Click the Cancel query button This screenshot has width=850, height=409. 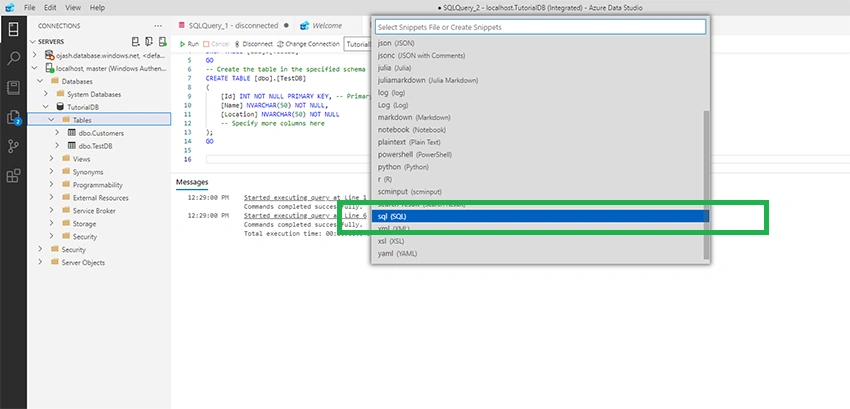click(216, 43)
